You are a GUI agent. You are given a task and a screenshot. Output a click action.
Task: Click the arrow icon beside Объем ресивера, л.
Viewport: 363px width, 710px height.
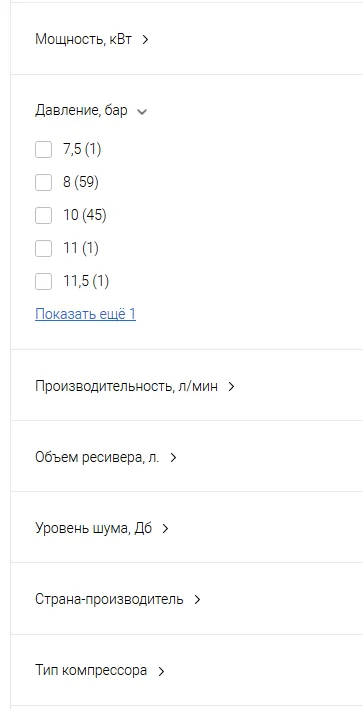coord(173,458)
